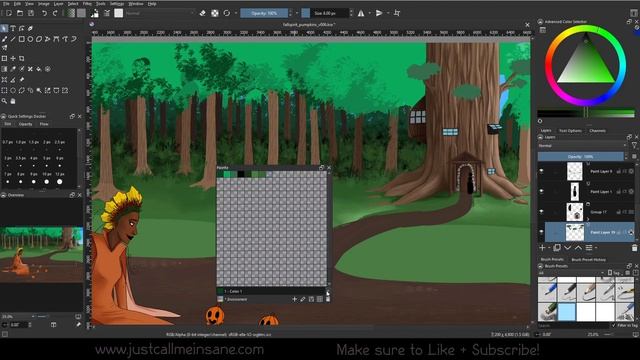
Task: Open the Layer menu
Action: [59, 4]
